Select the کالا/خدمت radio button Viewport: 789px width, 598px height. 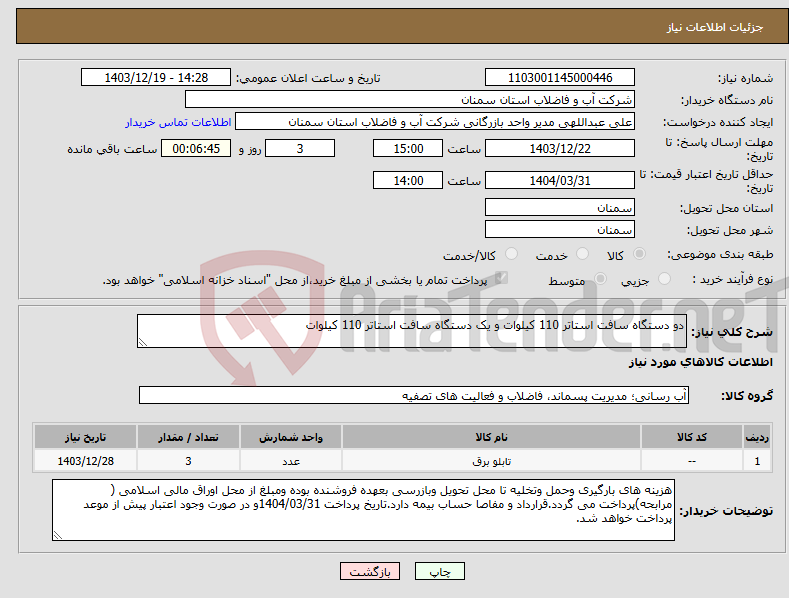click(x=511, y=254)
